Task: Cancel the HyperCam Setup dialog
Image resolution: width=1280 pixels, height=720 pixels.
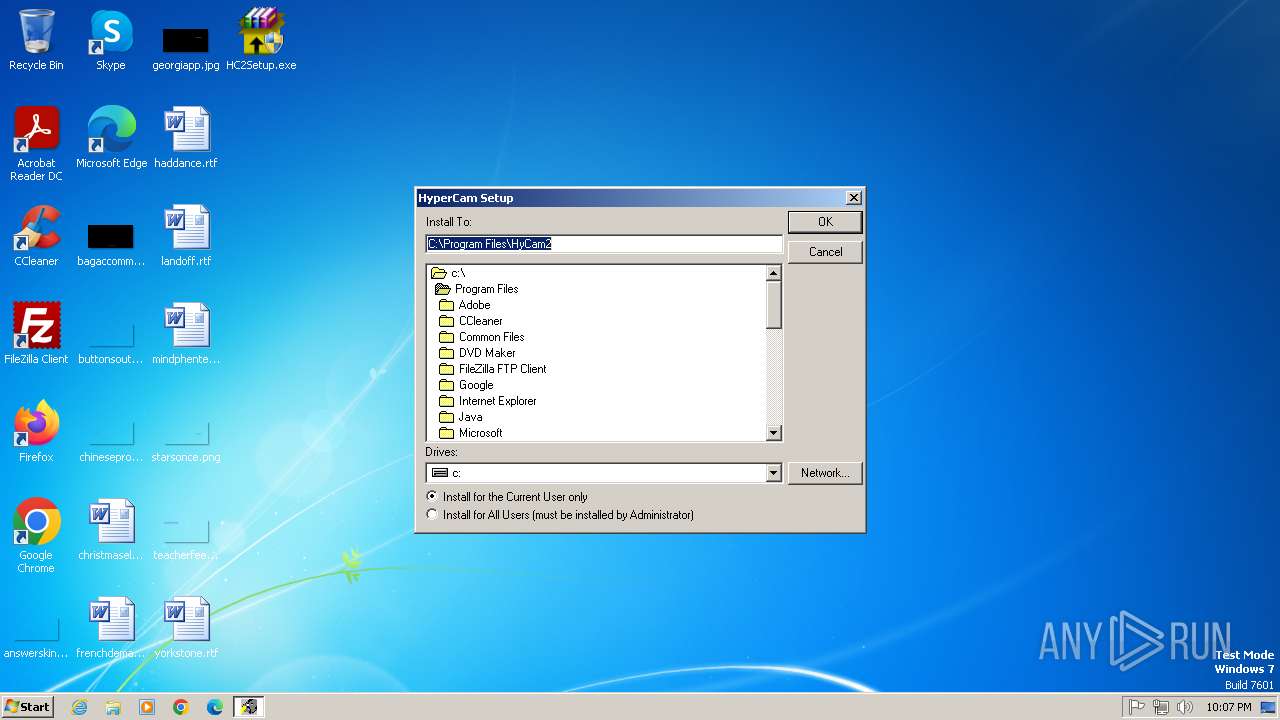Action: click(x=825, y=252)
